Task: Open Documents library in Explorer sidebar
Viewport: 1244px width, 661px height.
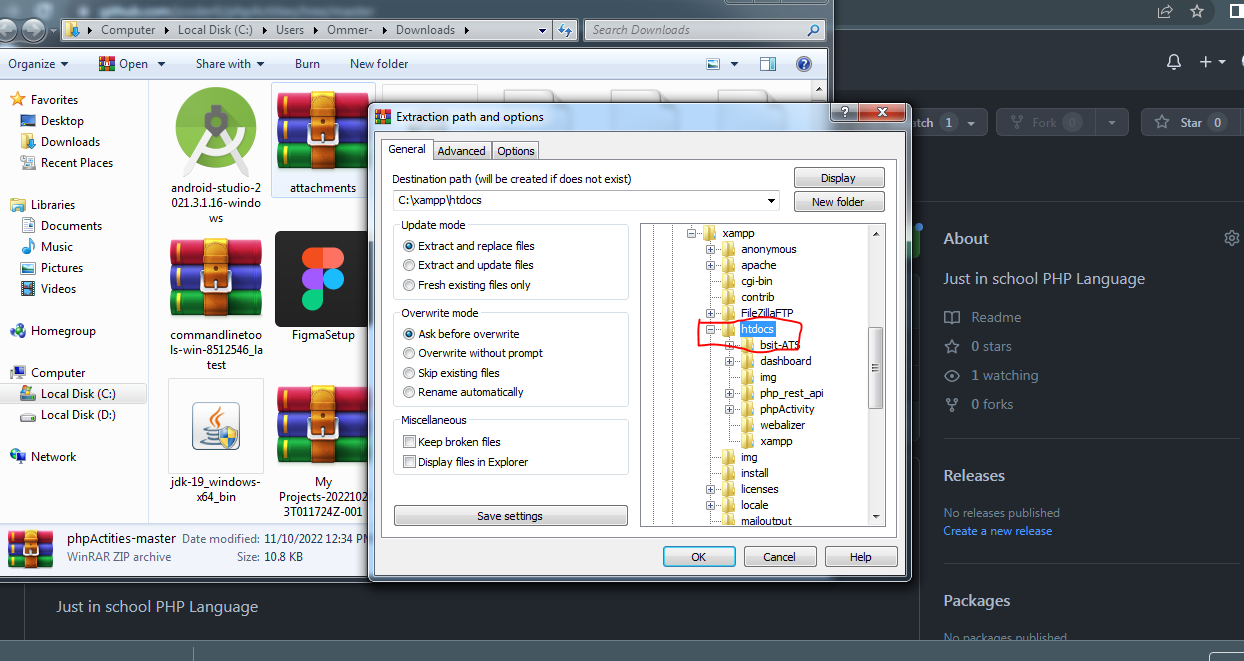Action: click(71, 225)
